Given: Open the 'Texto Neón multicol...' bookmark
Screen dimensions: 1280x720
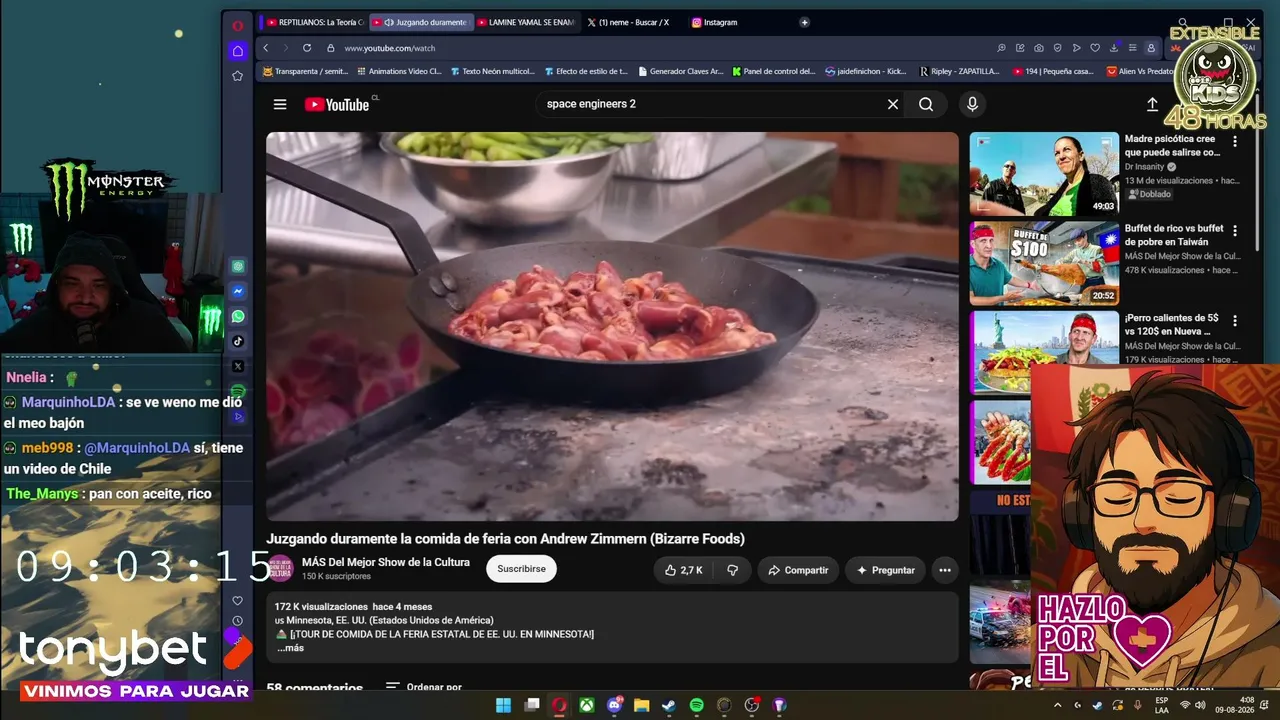Looking at the screenshot, I should 492,72.
